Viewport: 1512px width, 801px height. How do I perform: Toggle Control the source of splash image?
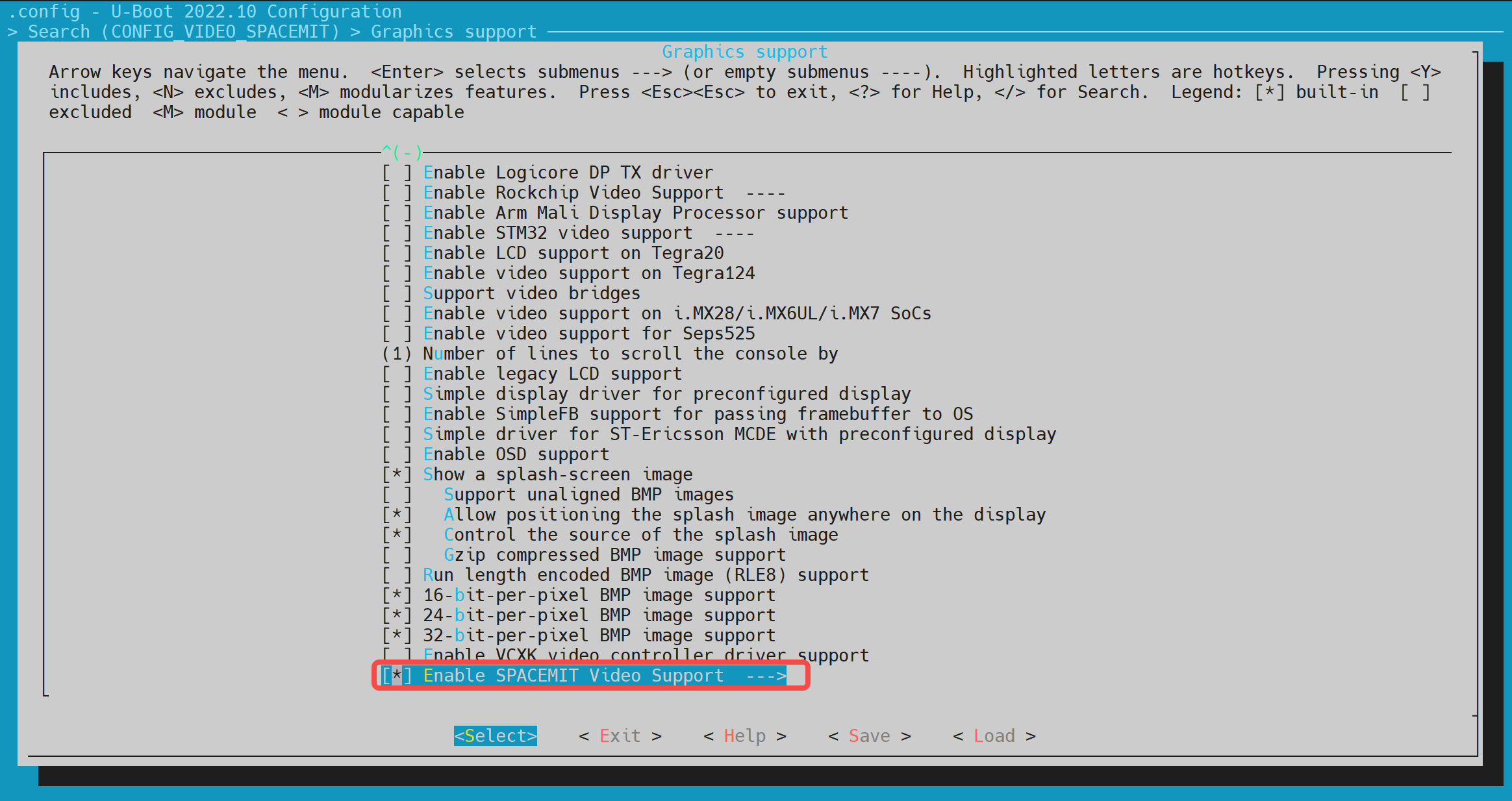(397, 535)
